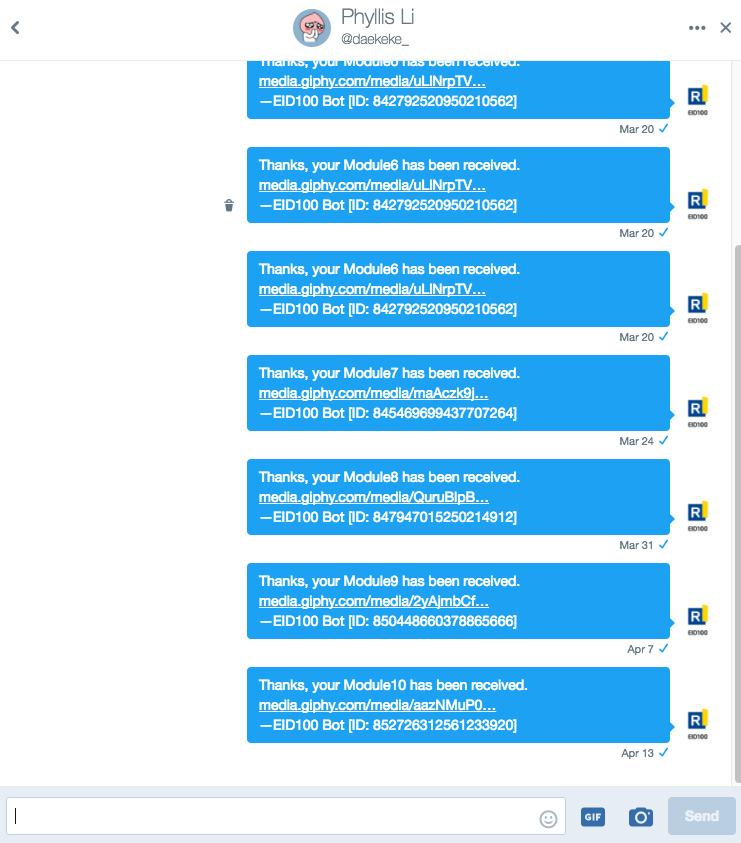Select the 'Module8 has been received' message text
The height and width of the screenshot is (843, 741).
[x=389, y=477]
